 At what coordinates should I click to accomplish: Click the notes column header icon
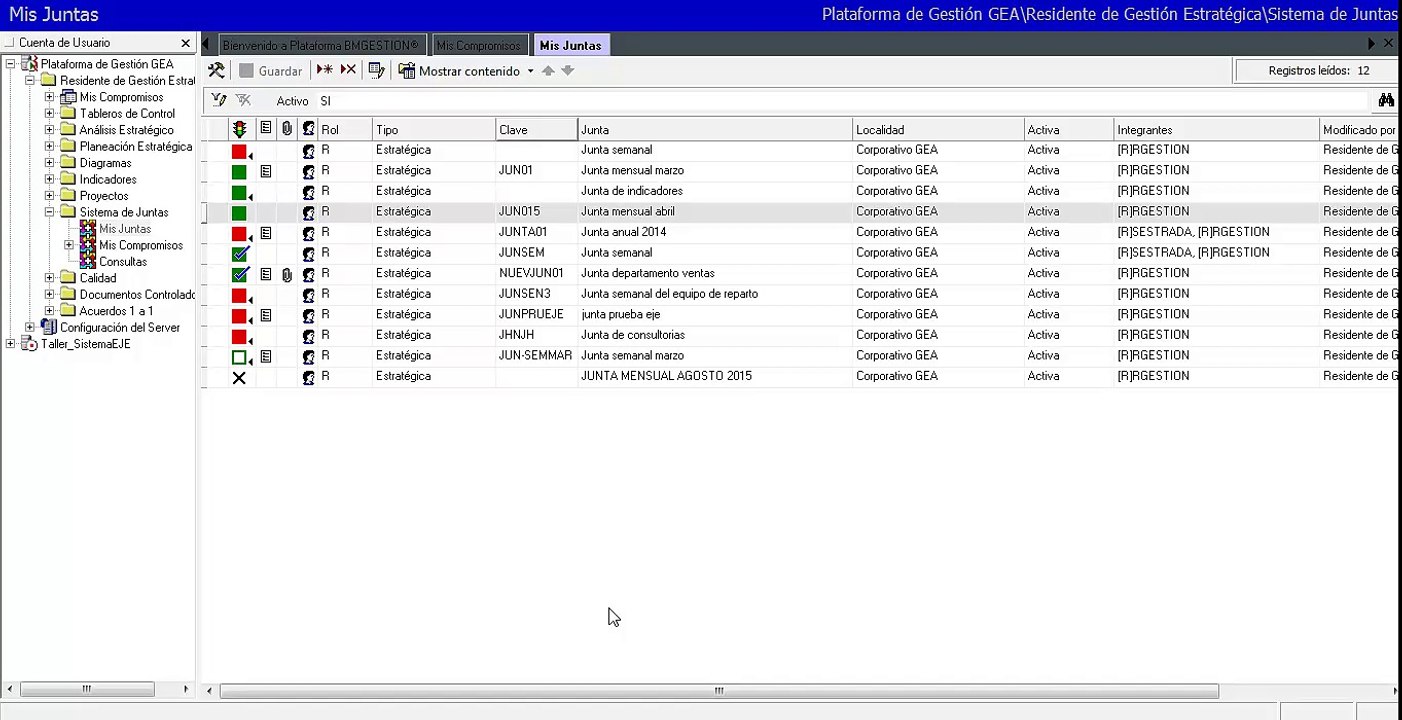click(x=265, y=129)
